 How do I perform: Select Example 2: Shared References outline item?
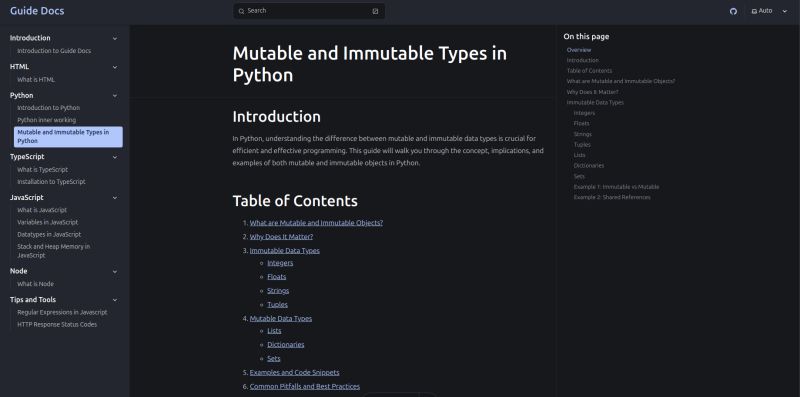(x=612, y=197)
